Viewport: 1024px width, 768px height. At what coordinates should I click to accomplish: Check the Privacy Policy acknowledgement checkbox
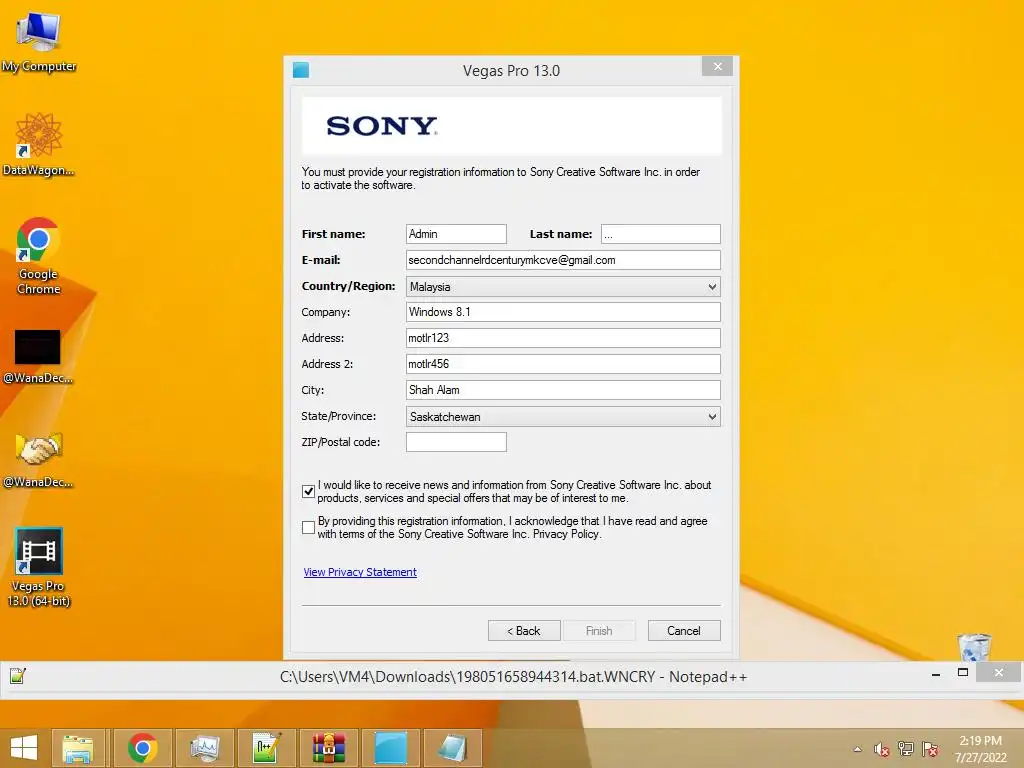coord(308,527)
